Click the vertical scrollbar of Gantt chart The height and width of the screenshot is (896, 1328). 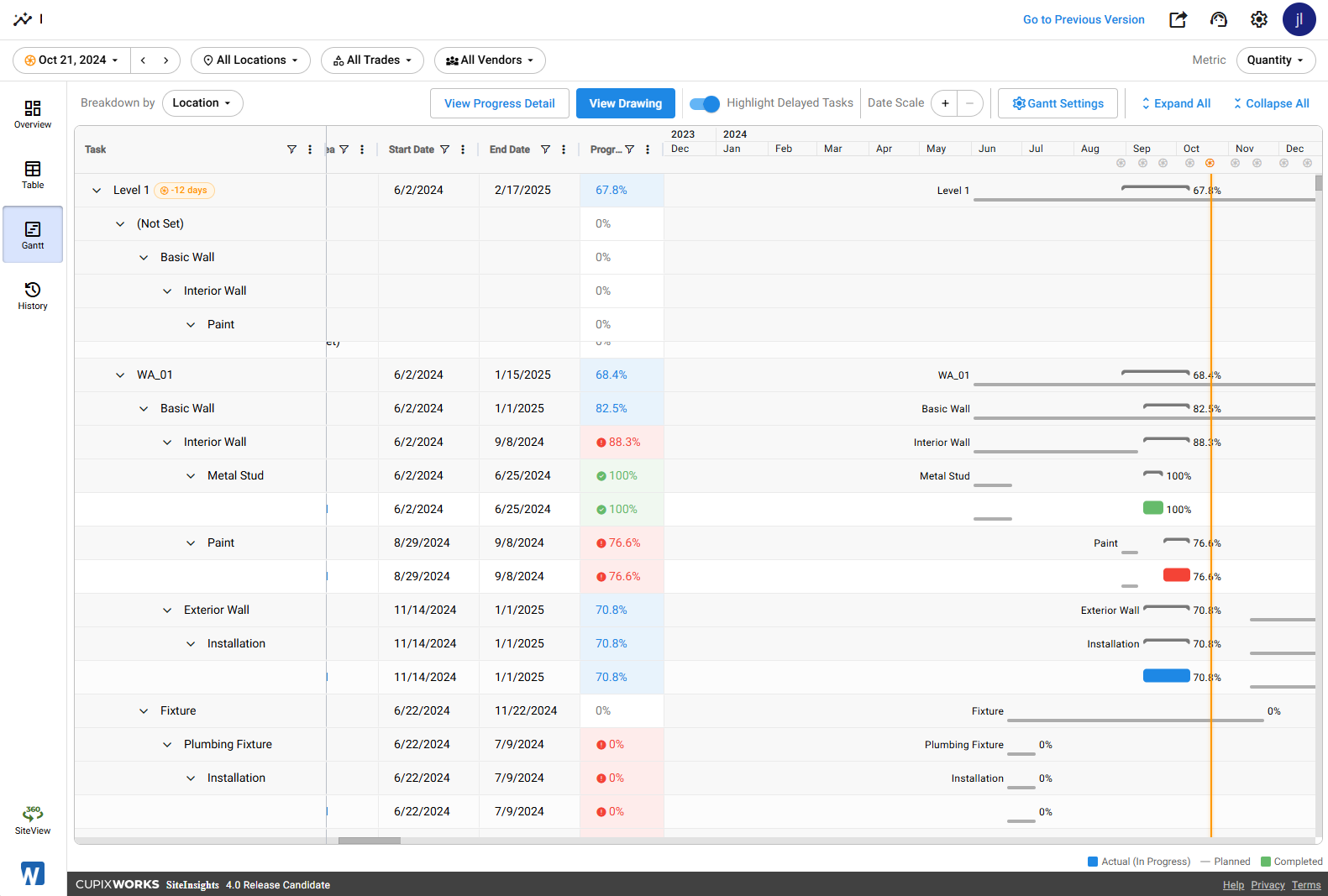tap(1319, 183)
